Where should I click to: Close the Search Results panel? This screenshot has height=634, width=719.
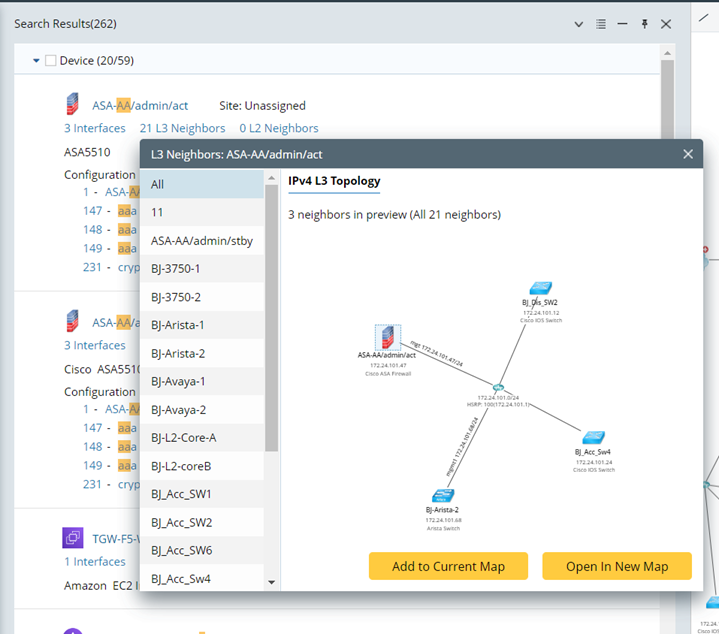coord(666,24)
